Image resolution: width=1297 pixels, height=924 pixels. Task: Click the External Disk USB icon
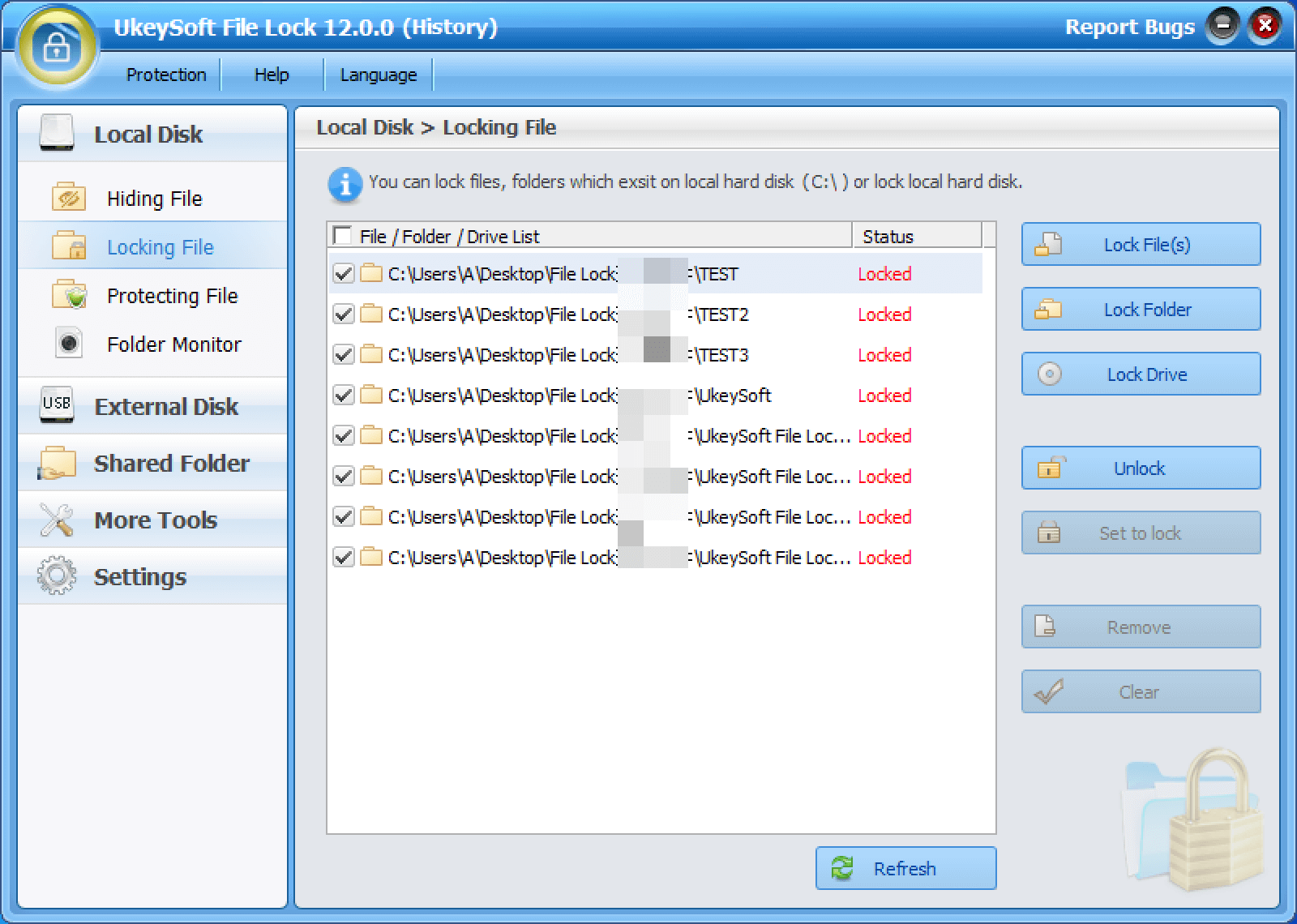click(57, 405)
